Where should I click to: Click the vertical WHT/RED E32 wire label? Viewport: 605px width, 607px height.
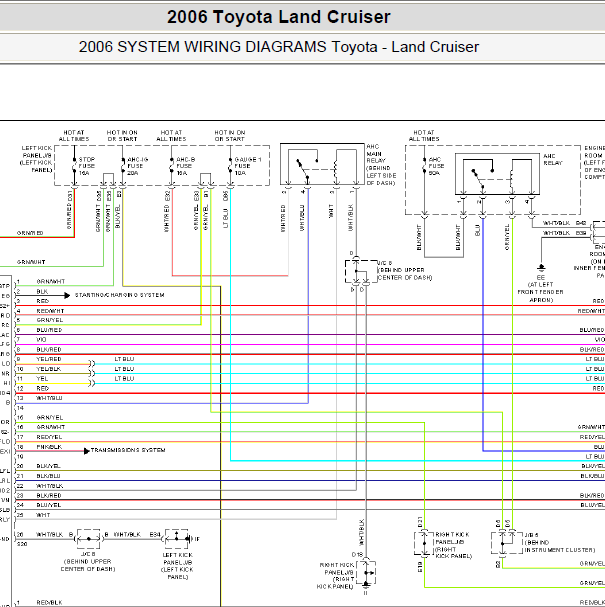pos(167,211)
